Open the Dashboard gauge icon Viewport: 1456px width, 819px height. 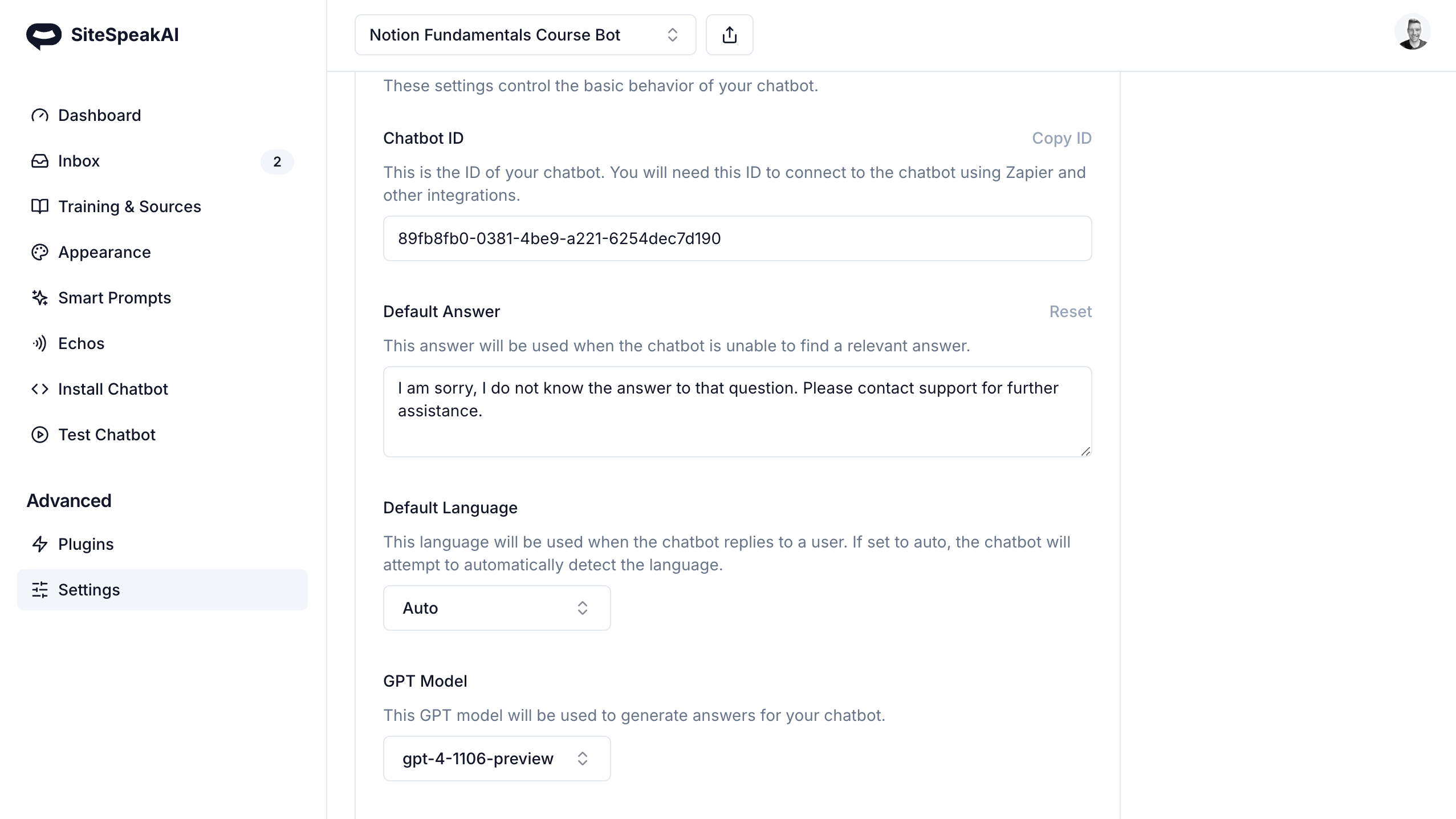(x=40, y=115)
